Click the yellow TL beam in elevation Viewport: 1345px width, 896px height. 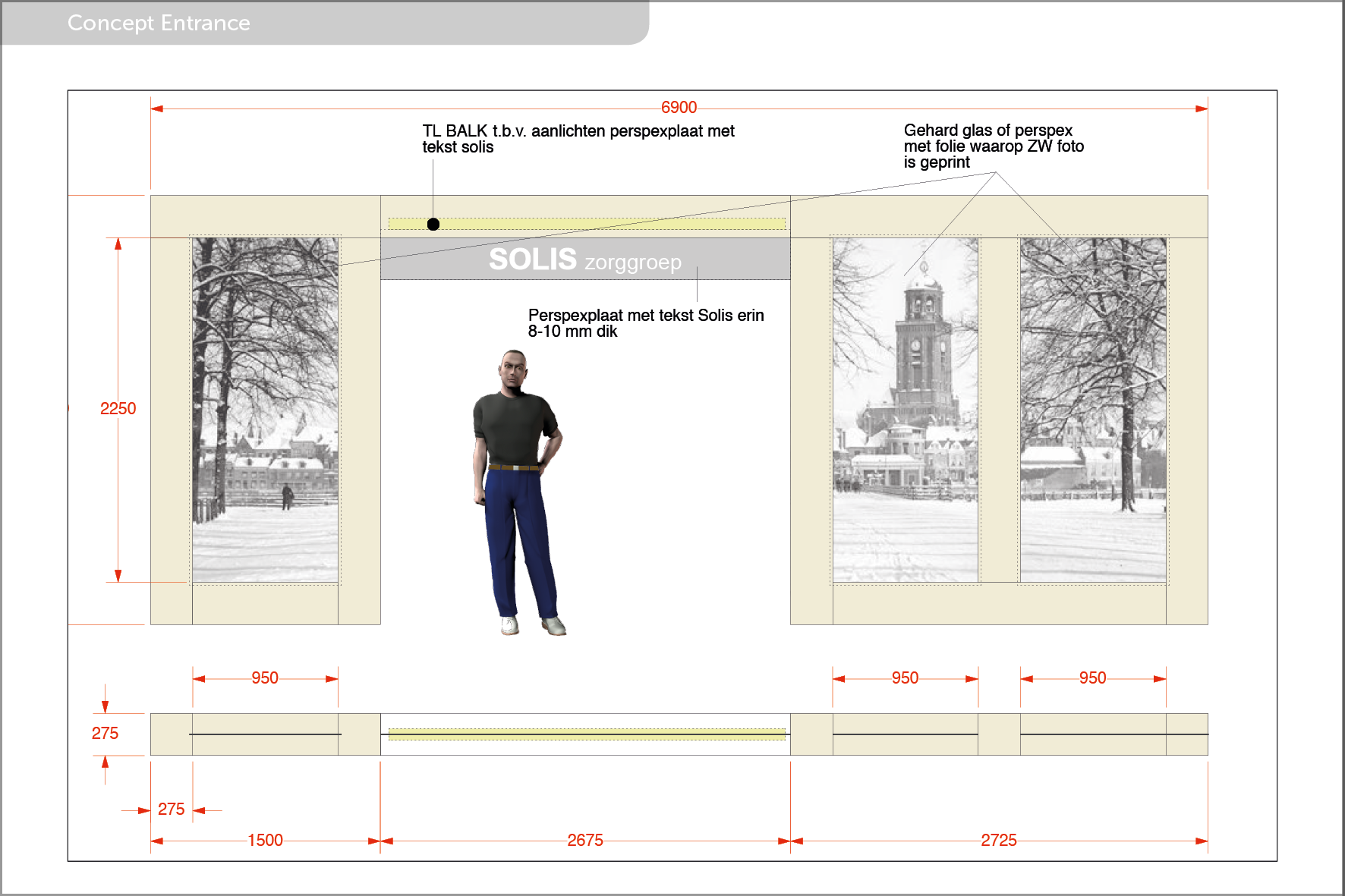(x=587, y=224)
